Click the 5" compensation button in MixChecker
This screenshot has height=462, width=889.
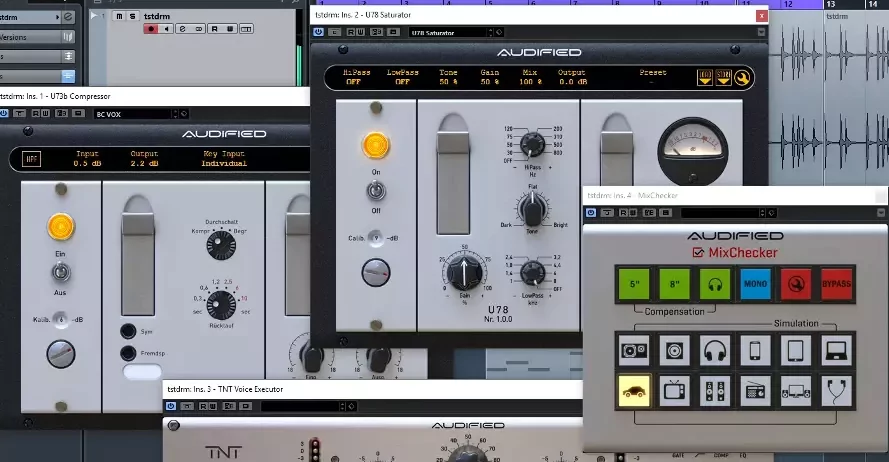coord(634,283)
